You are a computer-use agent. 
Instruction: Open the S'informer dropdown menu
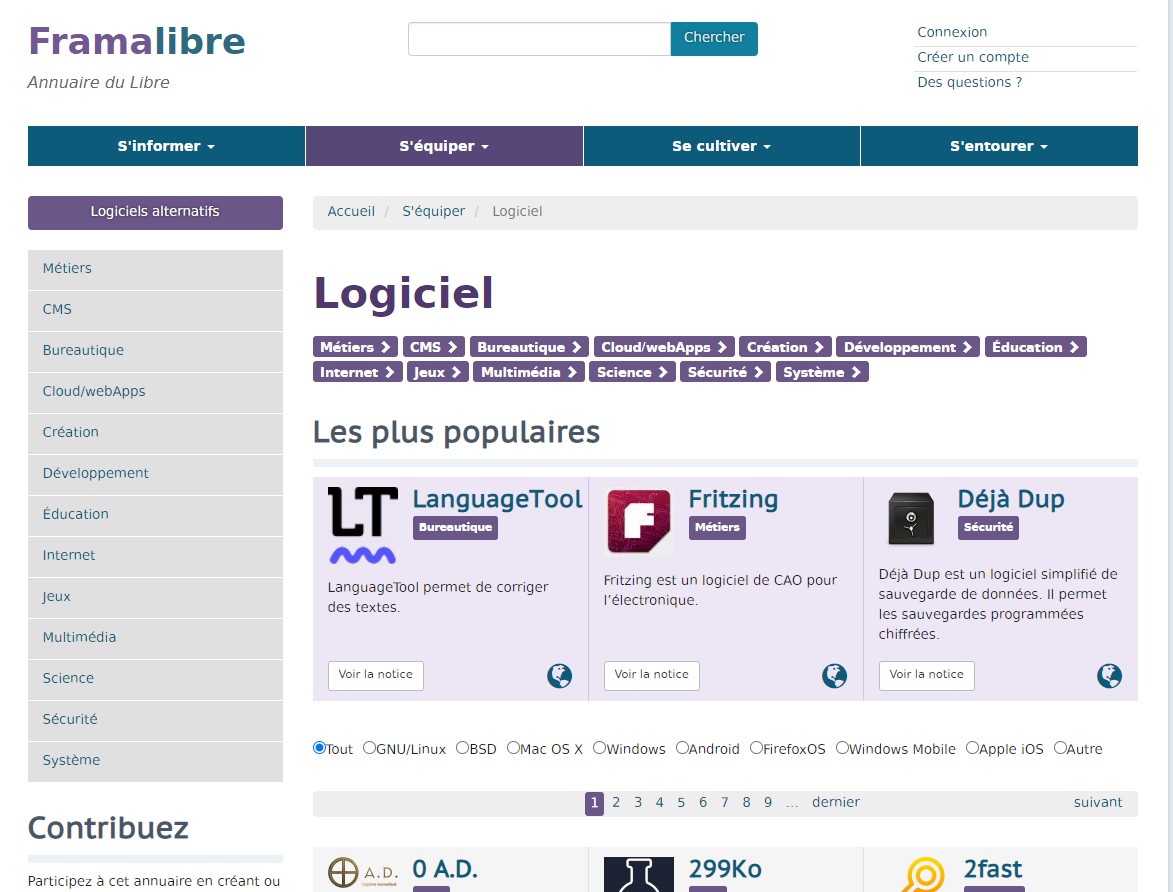point(166,146)
